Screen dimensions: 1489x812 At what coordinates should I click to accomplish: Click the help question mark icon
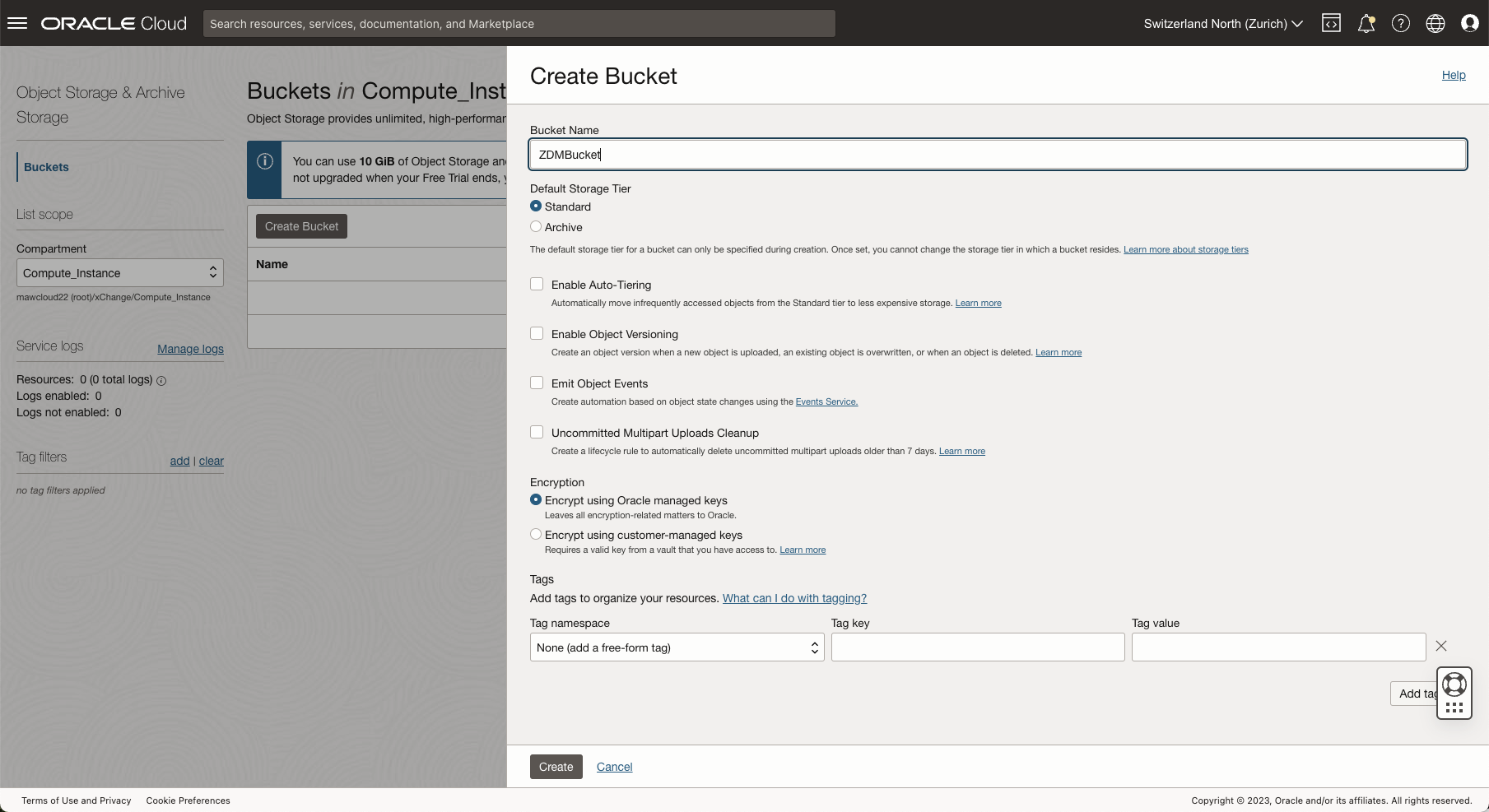tap(1401, 23)
